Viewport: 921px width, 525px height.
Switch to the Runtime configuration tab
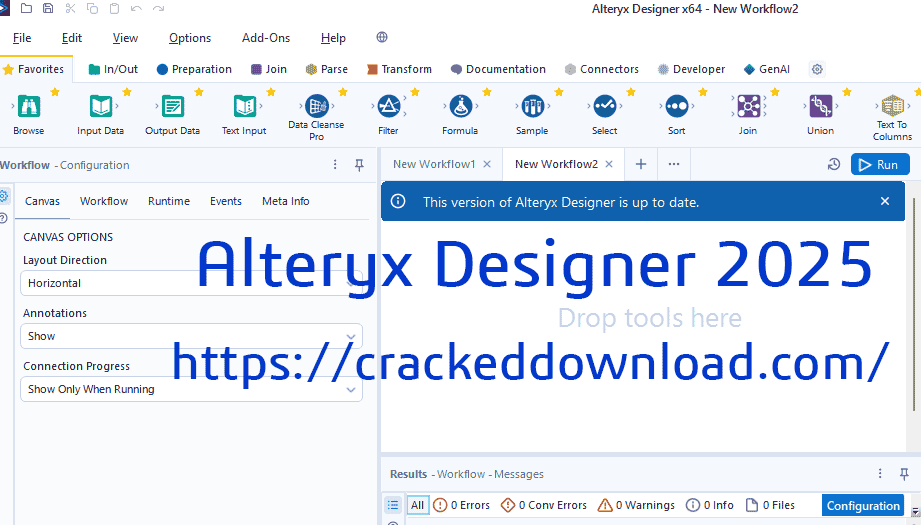[x=169, y=201]
